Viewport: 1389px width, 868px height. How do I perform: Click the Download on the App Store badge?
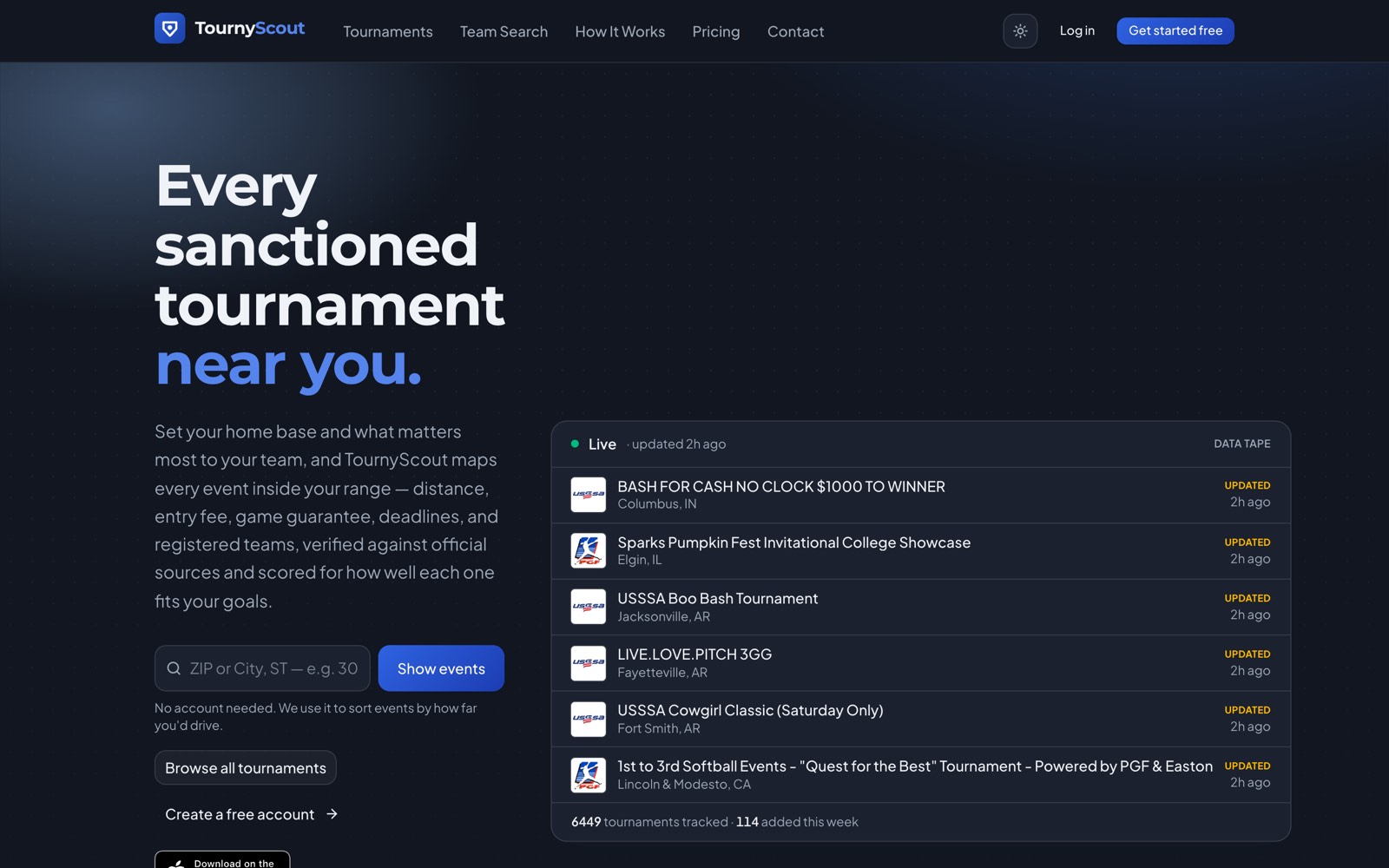(x=222, y=859)
